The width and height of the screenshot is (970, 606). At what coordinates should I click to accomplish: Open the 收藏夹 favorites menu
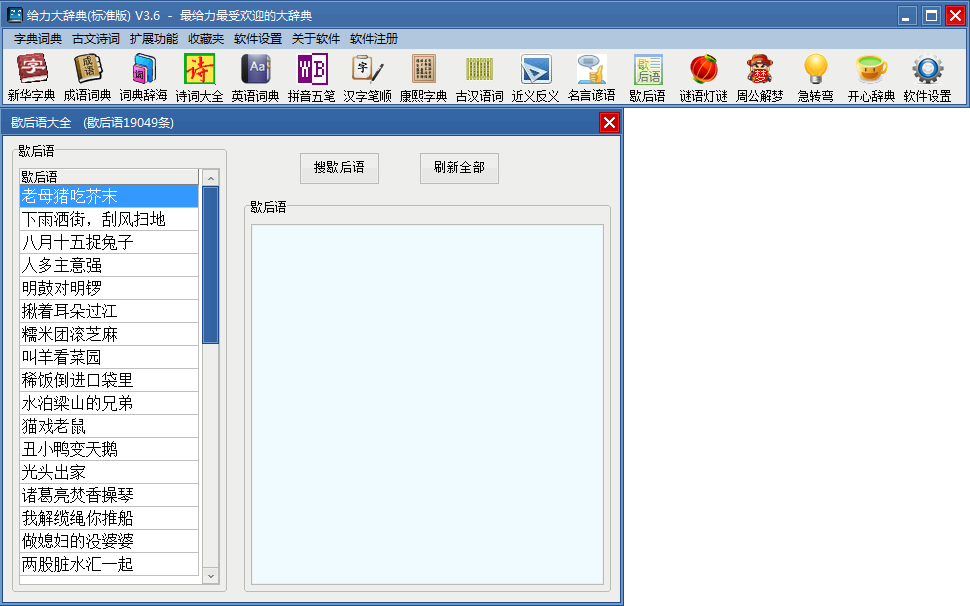(206, 39)
